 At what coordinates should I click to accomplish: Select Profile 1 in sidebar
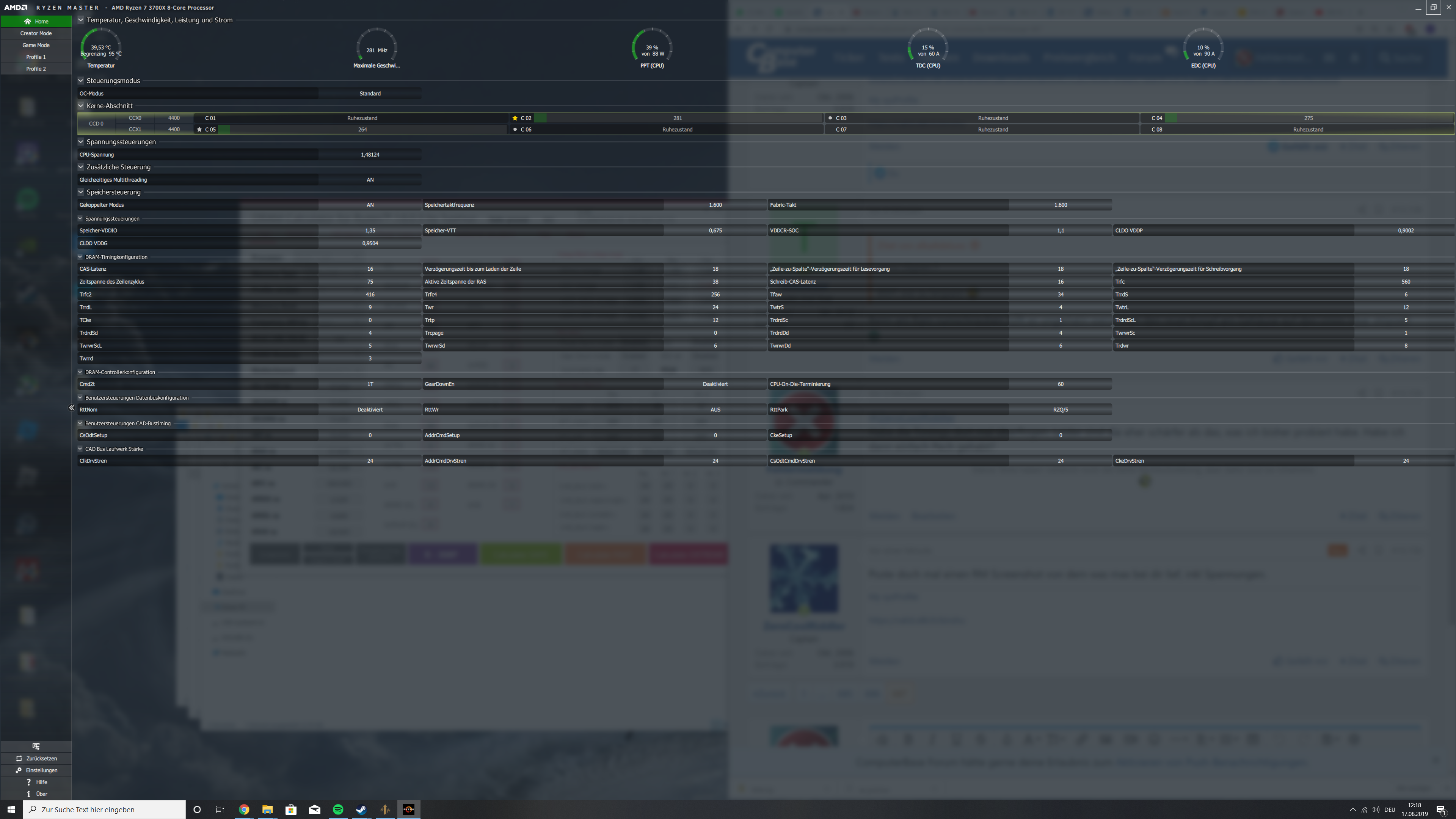pos(36,57)
